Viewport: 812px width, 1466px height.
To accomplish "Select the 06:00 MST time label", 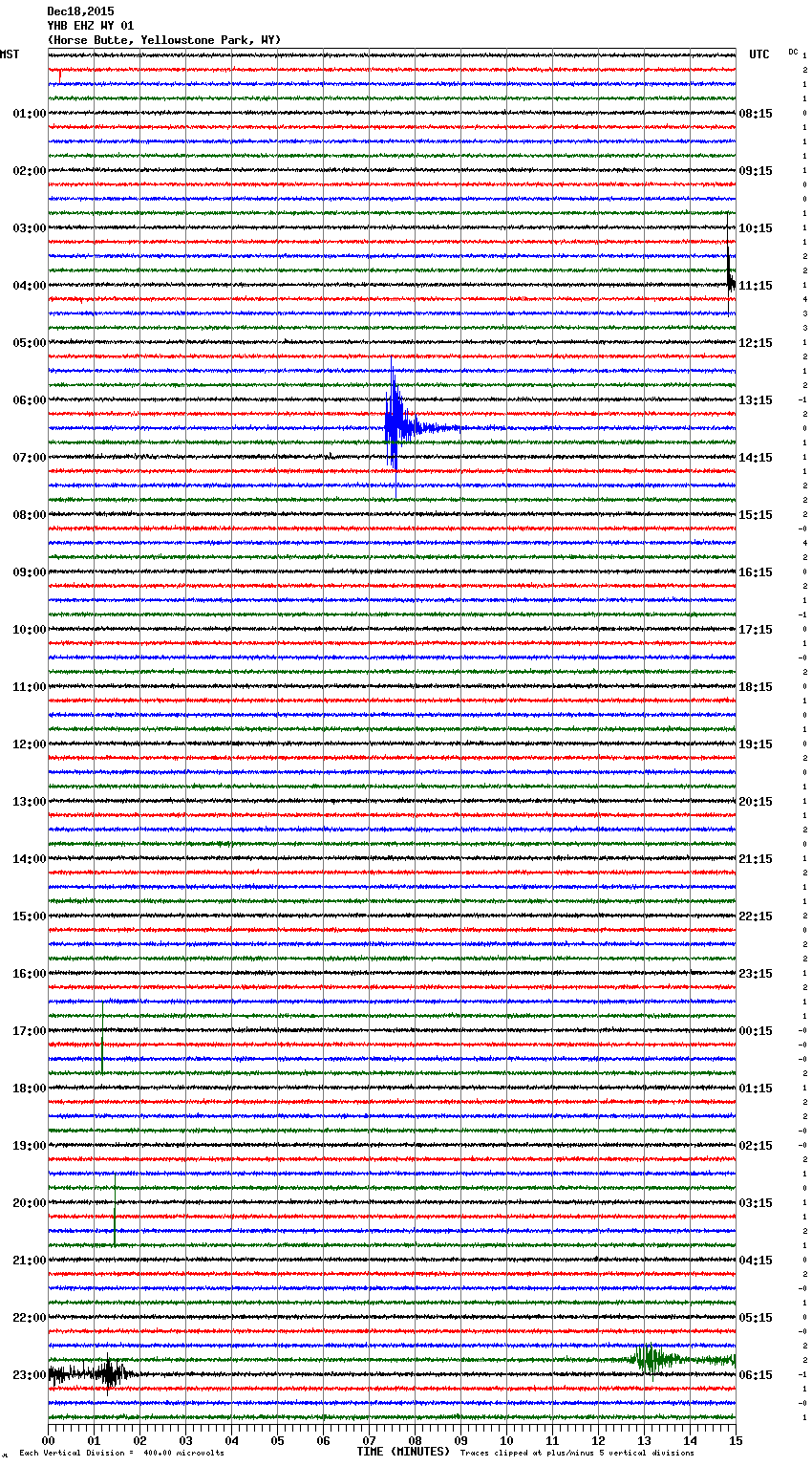I will 29,400.
